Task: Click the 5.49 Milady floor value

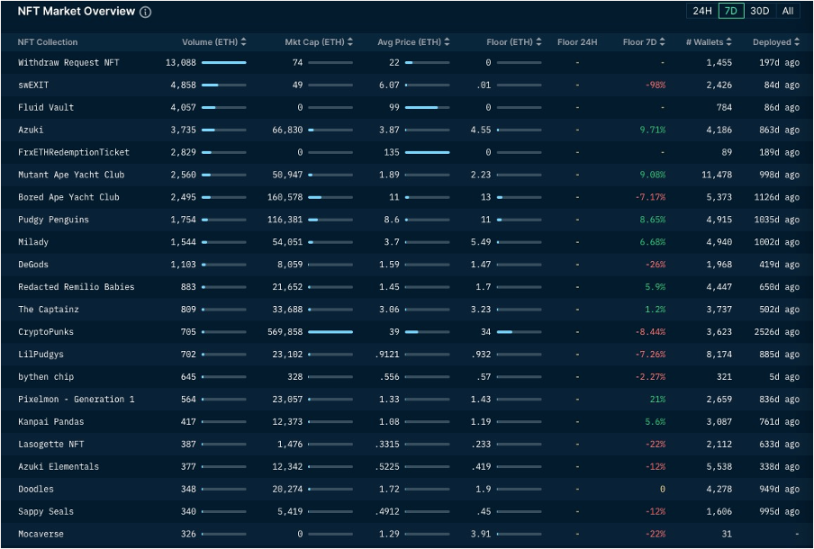Action: click(x=481, y=242)
